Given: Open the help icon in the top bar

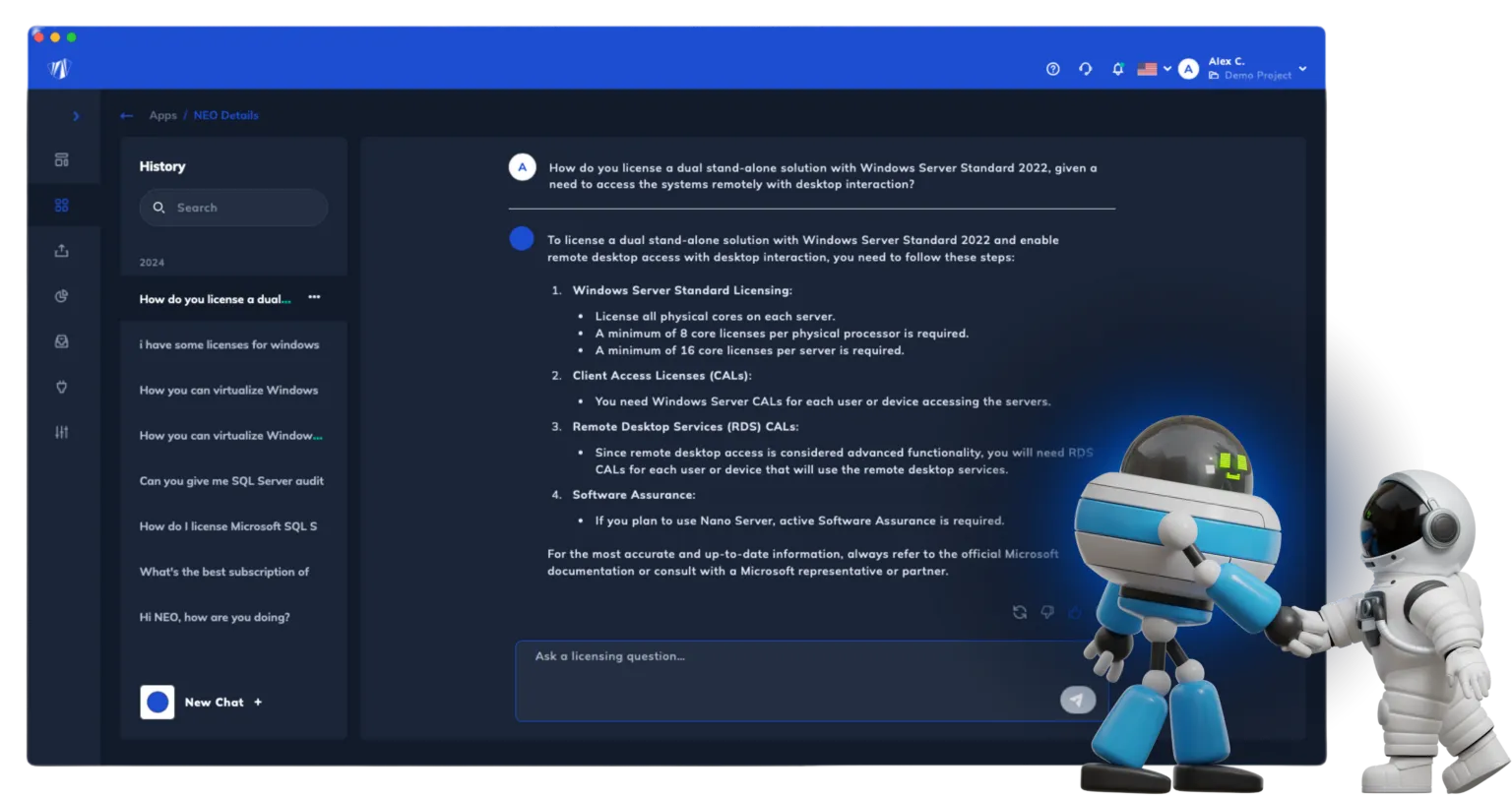Looking at the screenshot, I should tap(1052, 69).
